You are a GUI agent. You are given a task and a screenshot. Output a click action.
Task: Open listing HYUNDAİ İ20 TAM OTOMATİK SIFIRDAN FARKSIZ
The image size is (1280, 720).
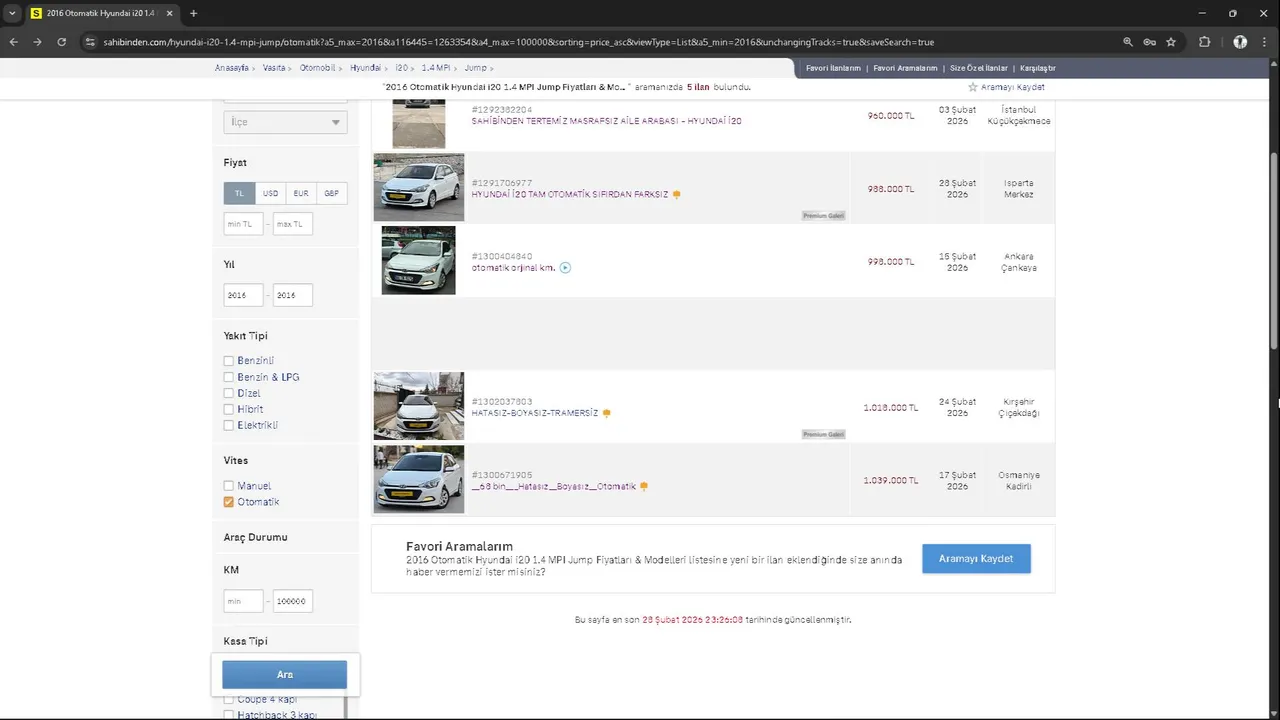coord(570,195)
